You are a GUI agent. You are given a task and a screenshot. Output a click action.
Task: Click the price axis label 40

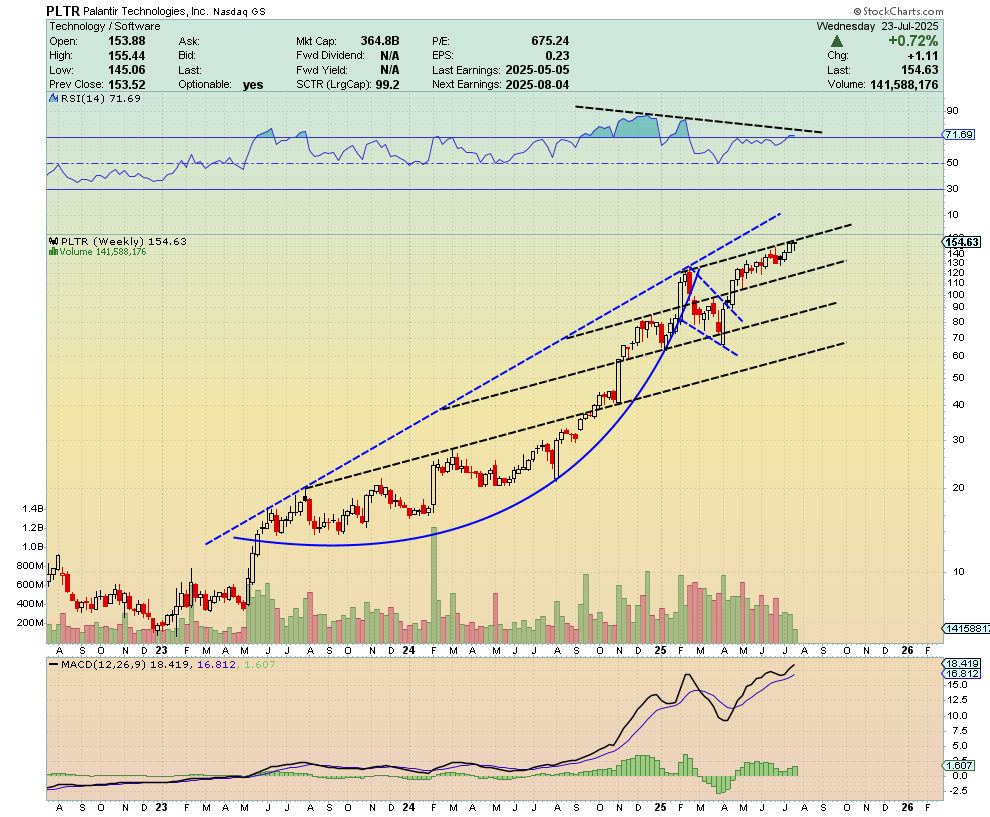pyautogui.click(x=958, y=405)
